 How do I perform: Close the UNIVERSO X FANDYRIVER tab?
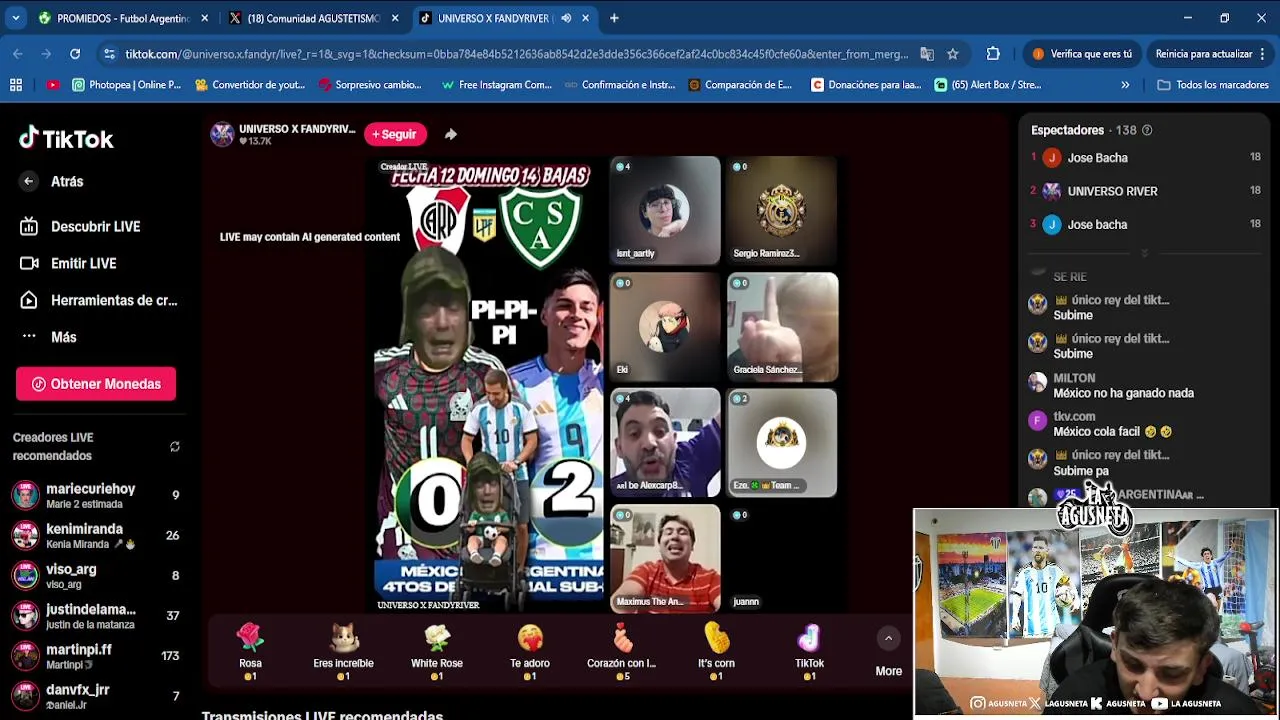[586, 18]
